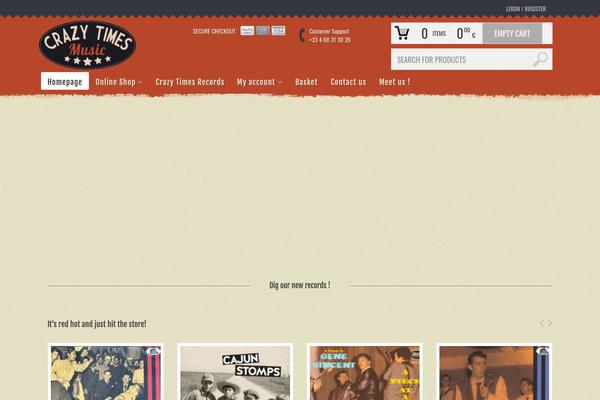Click the customer support phone icon

pyautogui.click(x=302, y=35)
